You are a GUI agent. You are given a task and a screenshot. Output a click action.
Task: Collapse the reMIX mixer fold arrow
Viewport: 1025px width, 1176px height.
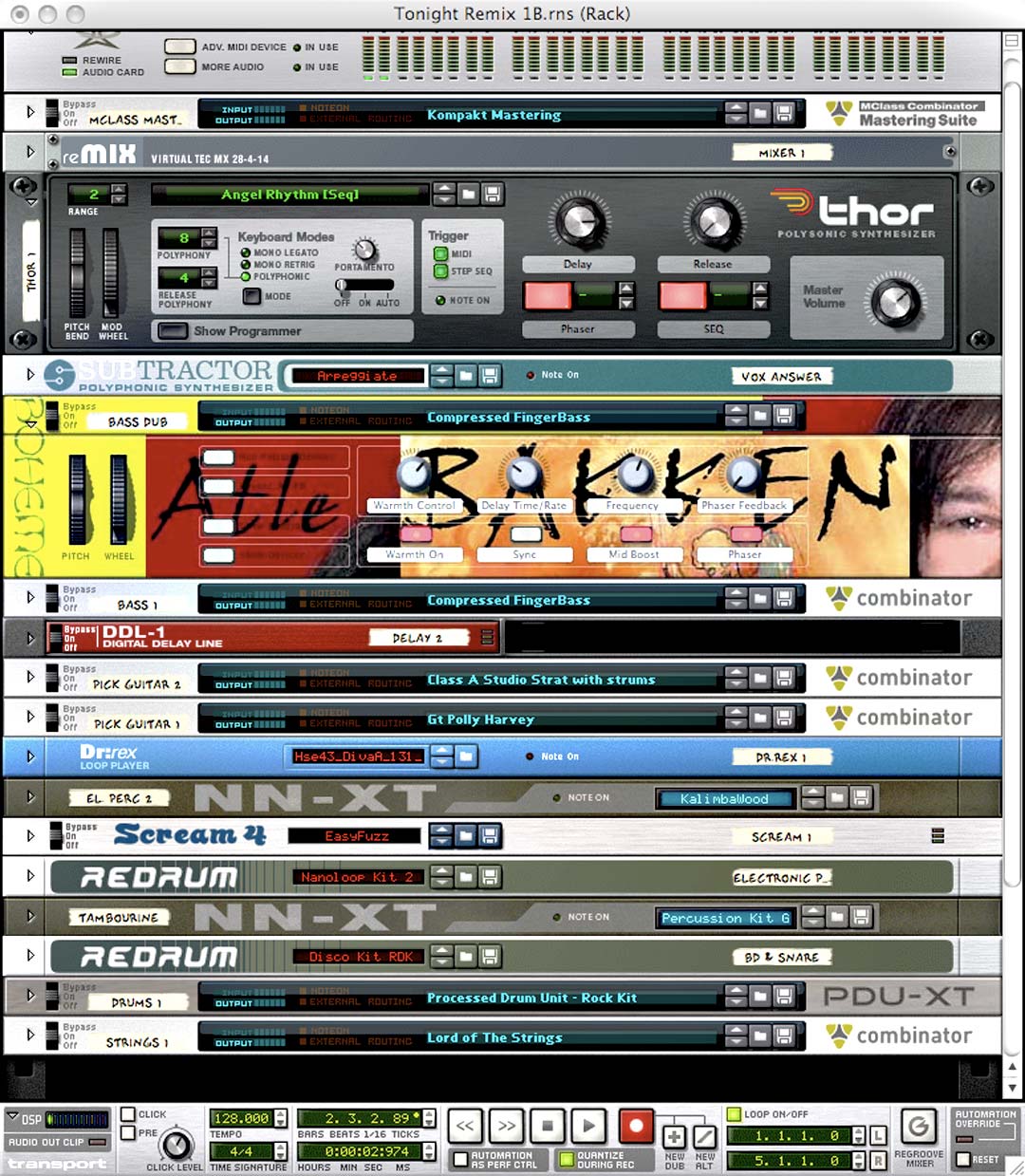pyautogui.click(x=30, y=152)
